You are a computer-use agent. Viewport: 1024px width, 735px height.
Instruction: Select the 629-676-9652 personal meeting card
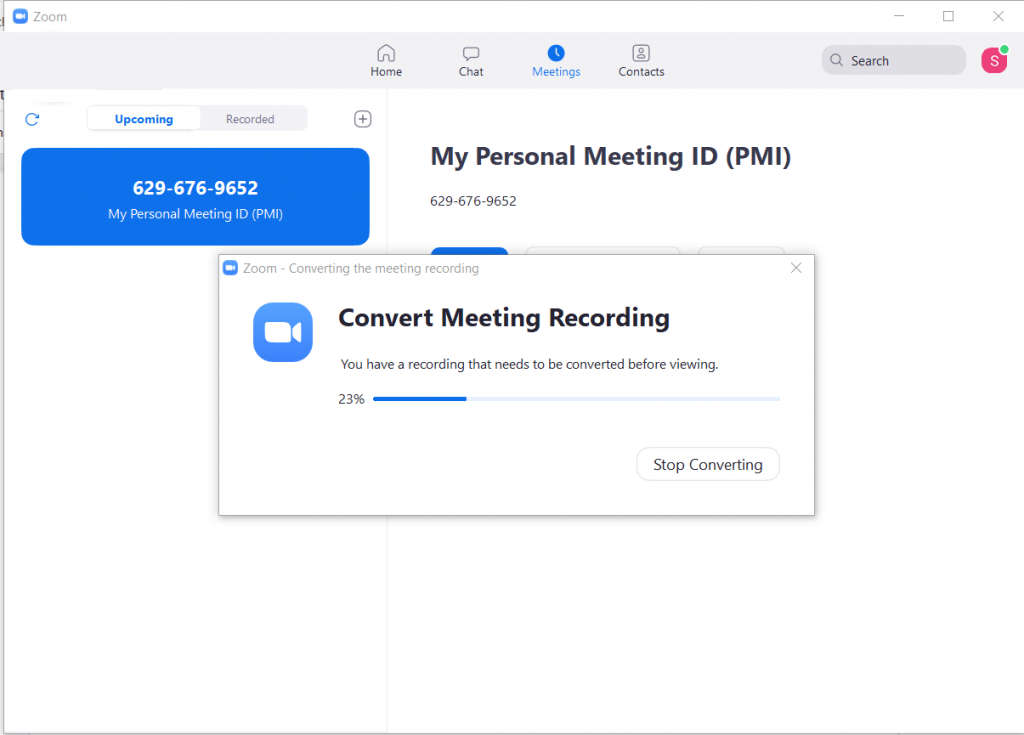(195, 197)
